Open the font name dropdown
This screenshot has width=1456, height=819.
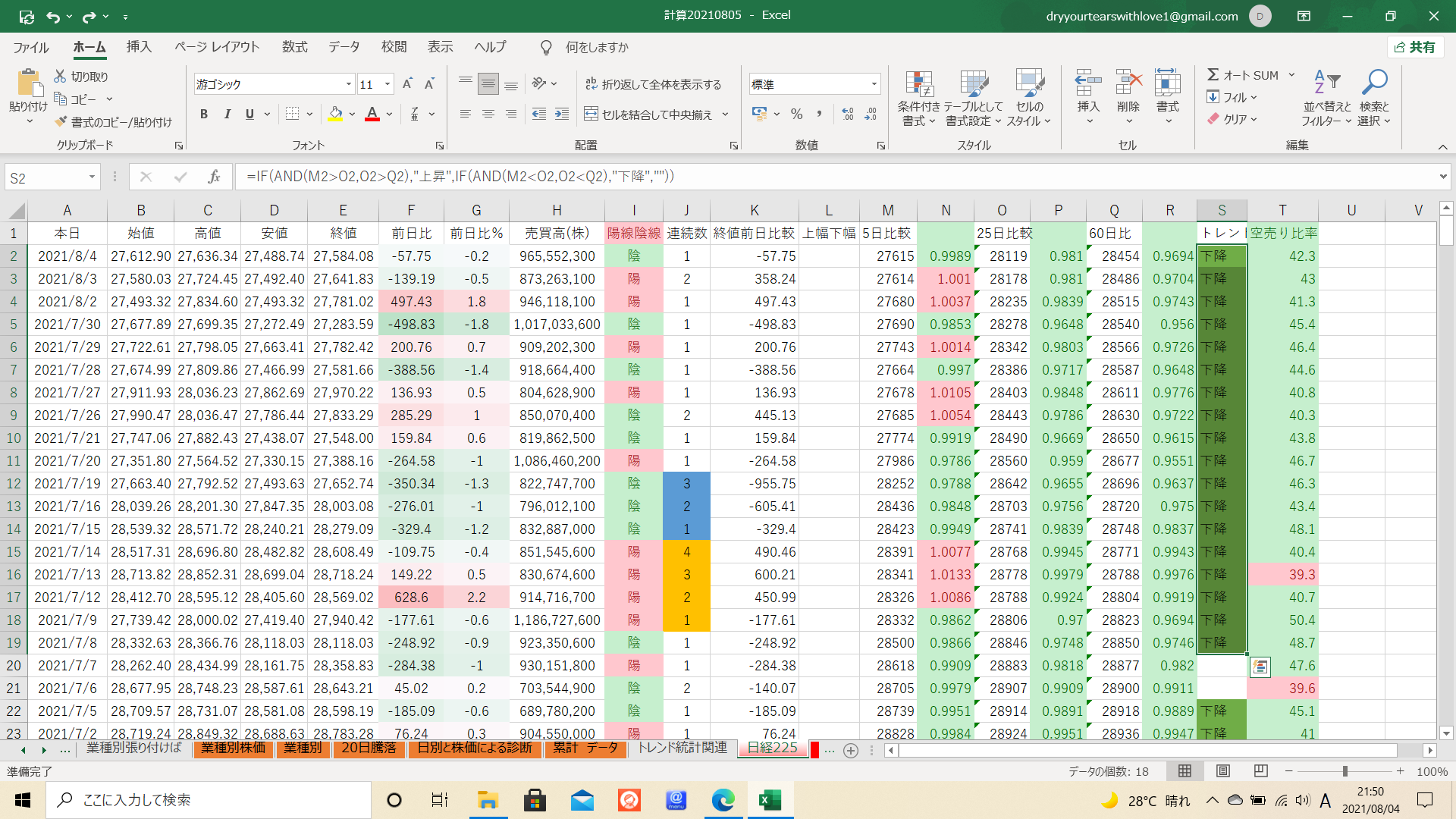click(x=349, y=84)
